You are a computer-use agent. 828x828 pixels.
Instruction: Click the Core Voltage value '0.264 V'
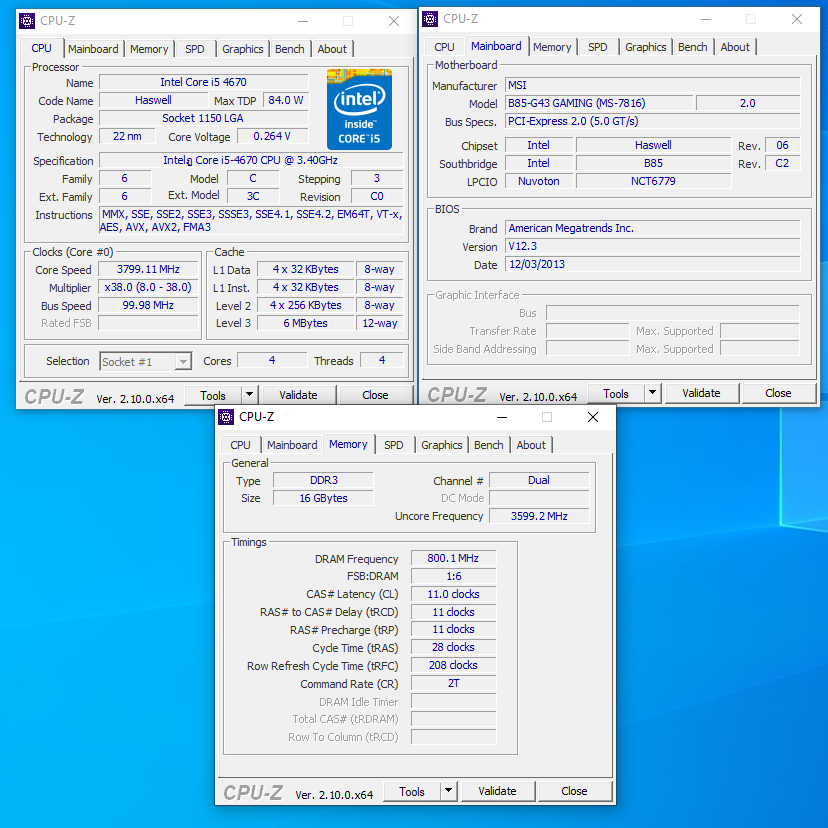(272, 136)
